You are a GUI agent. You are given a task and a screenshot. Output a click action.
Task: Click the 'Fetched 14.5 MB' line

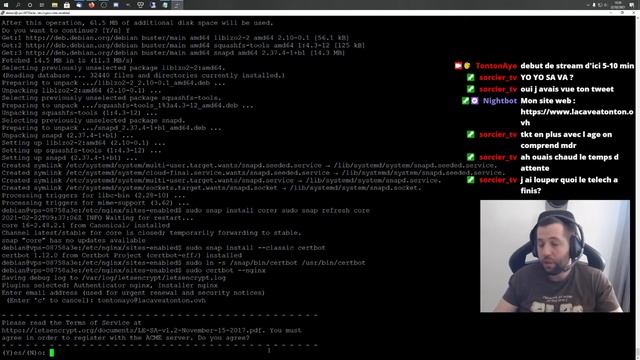pyautogui.click(x=67, y=60)
